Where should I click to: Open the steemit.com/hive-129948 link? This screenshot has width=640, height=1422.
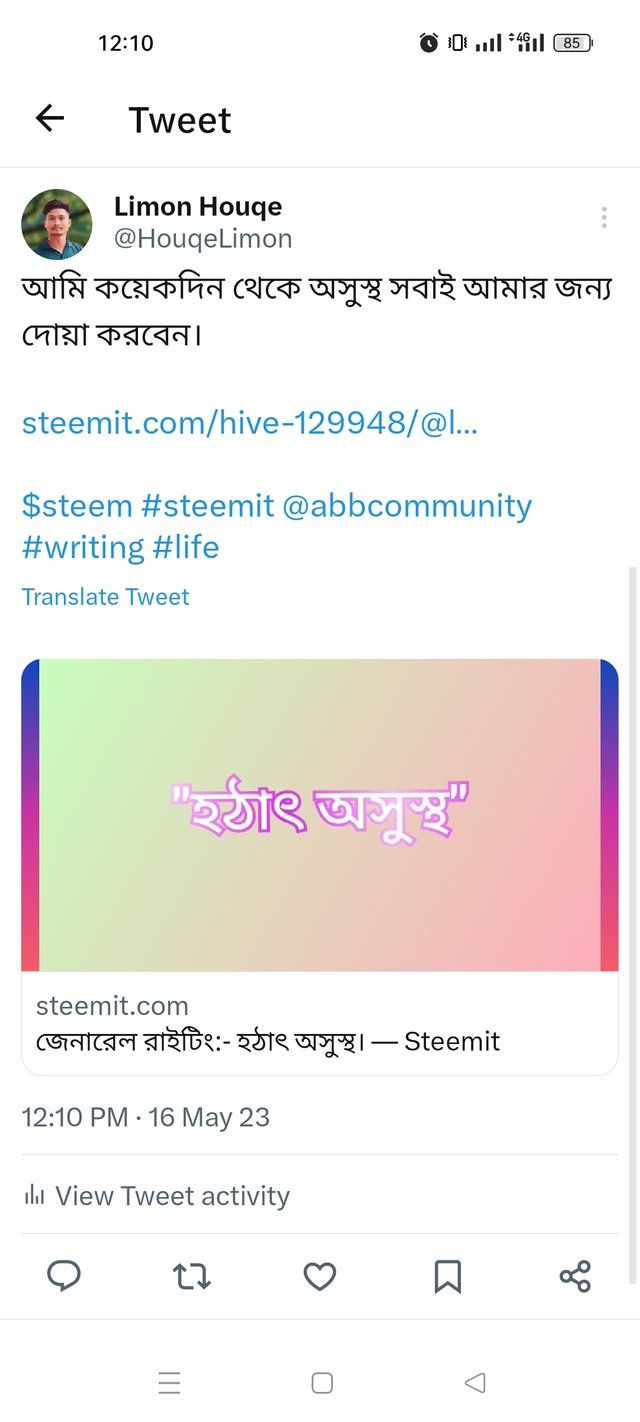click(x=249, y=423)
